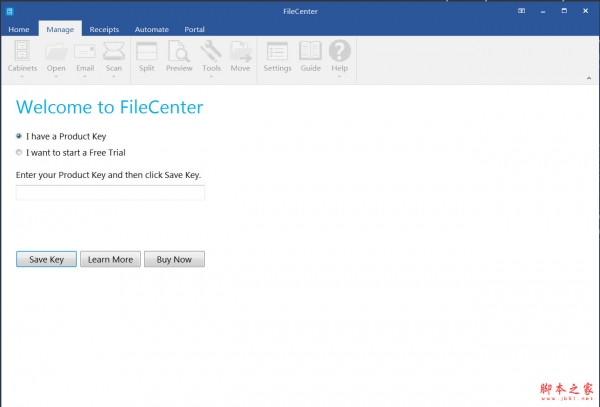600x407 pixels.
Task: Expand the Help dropdown arrow
Action: pos(340,76)
